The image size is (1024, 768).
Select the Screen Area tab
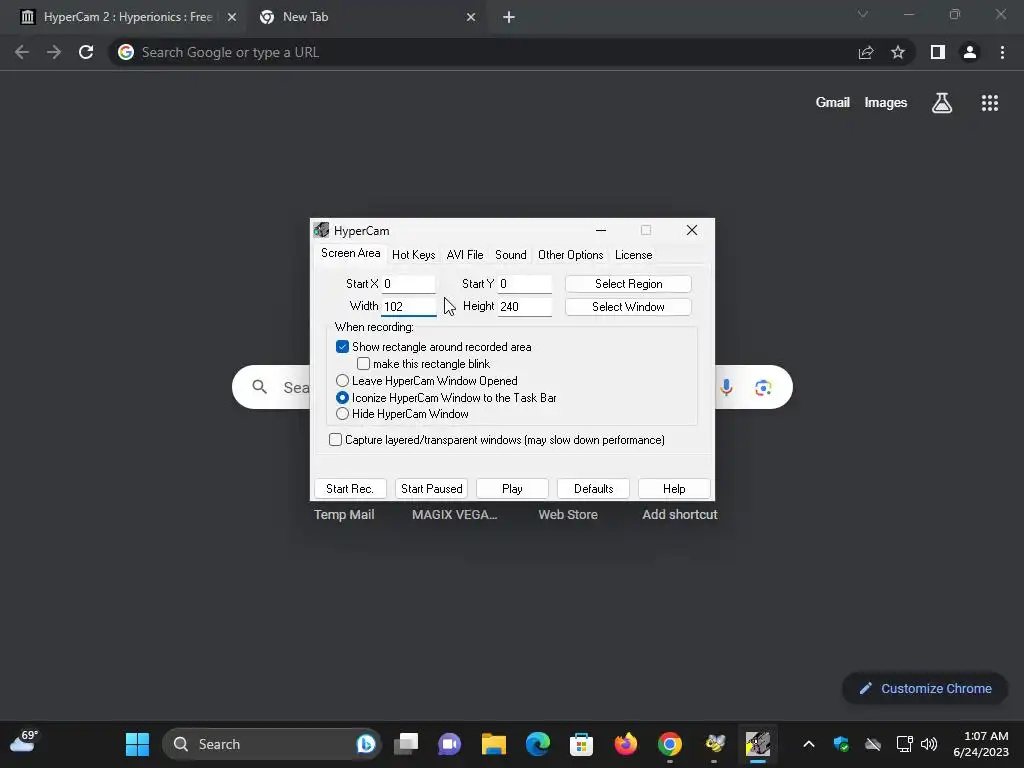pyautogui.click(x=351, y=253)
